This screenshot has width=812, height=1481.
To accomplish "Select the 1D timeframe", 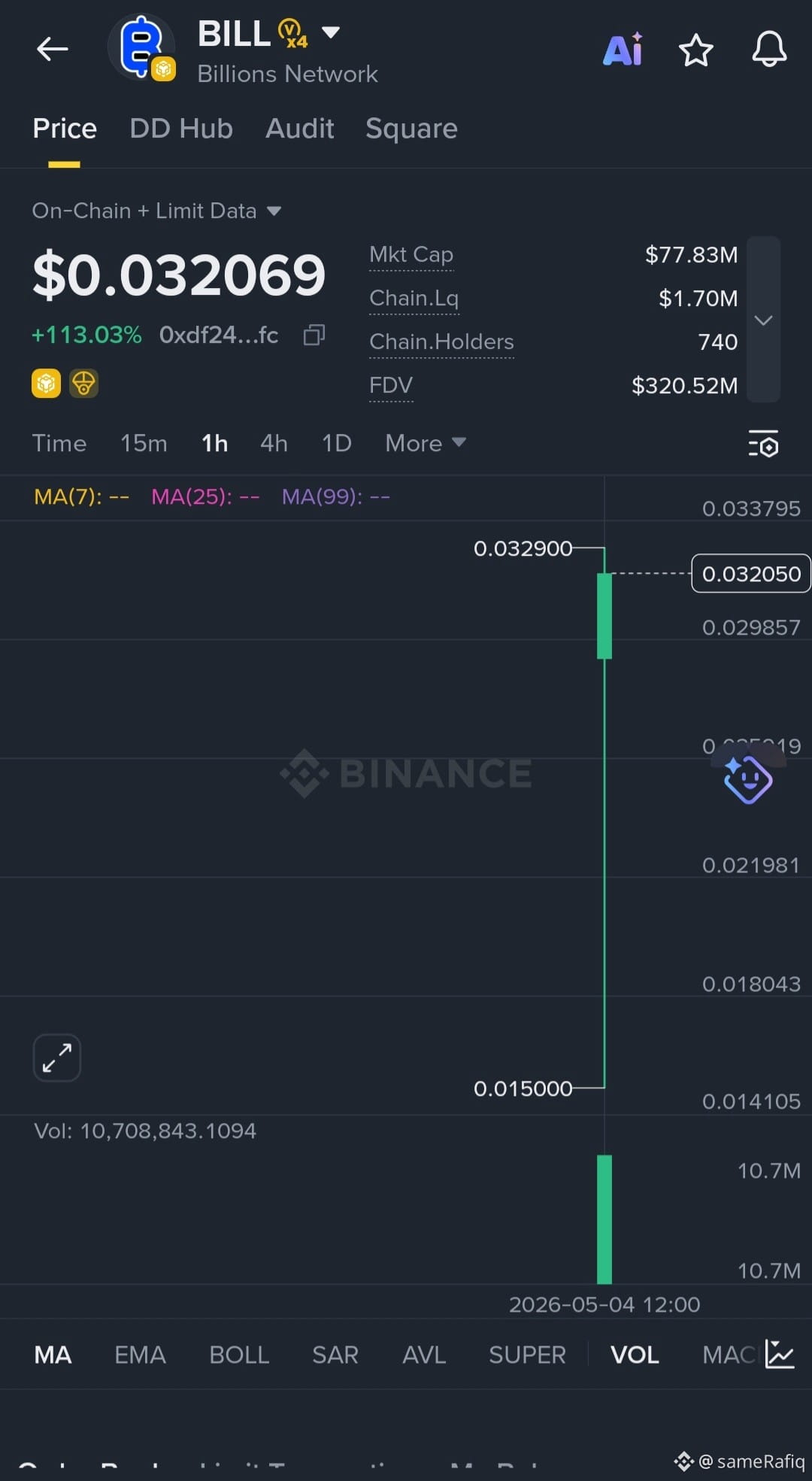I will (x=336, y=443).
